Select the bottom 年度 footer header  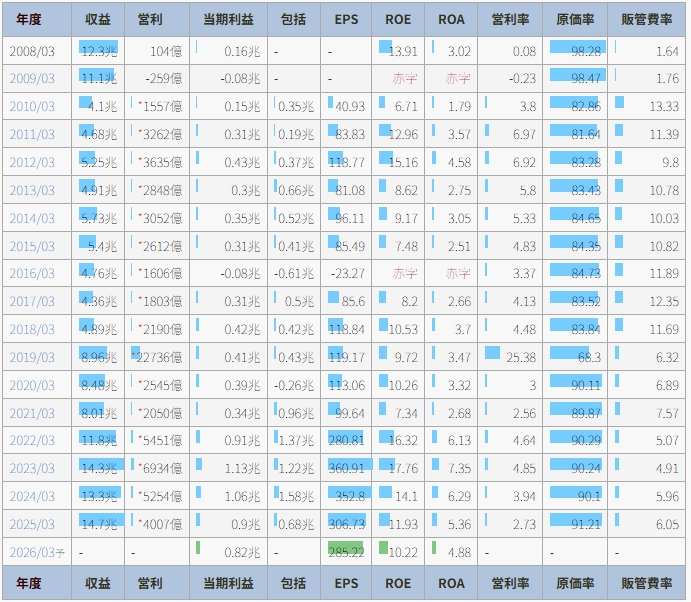(x=29, y=583)
